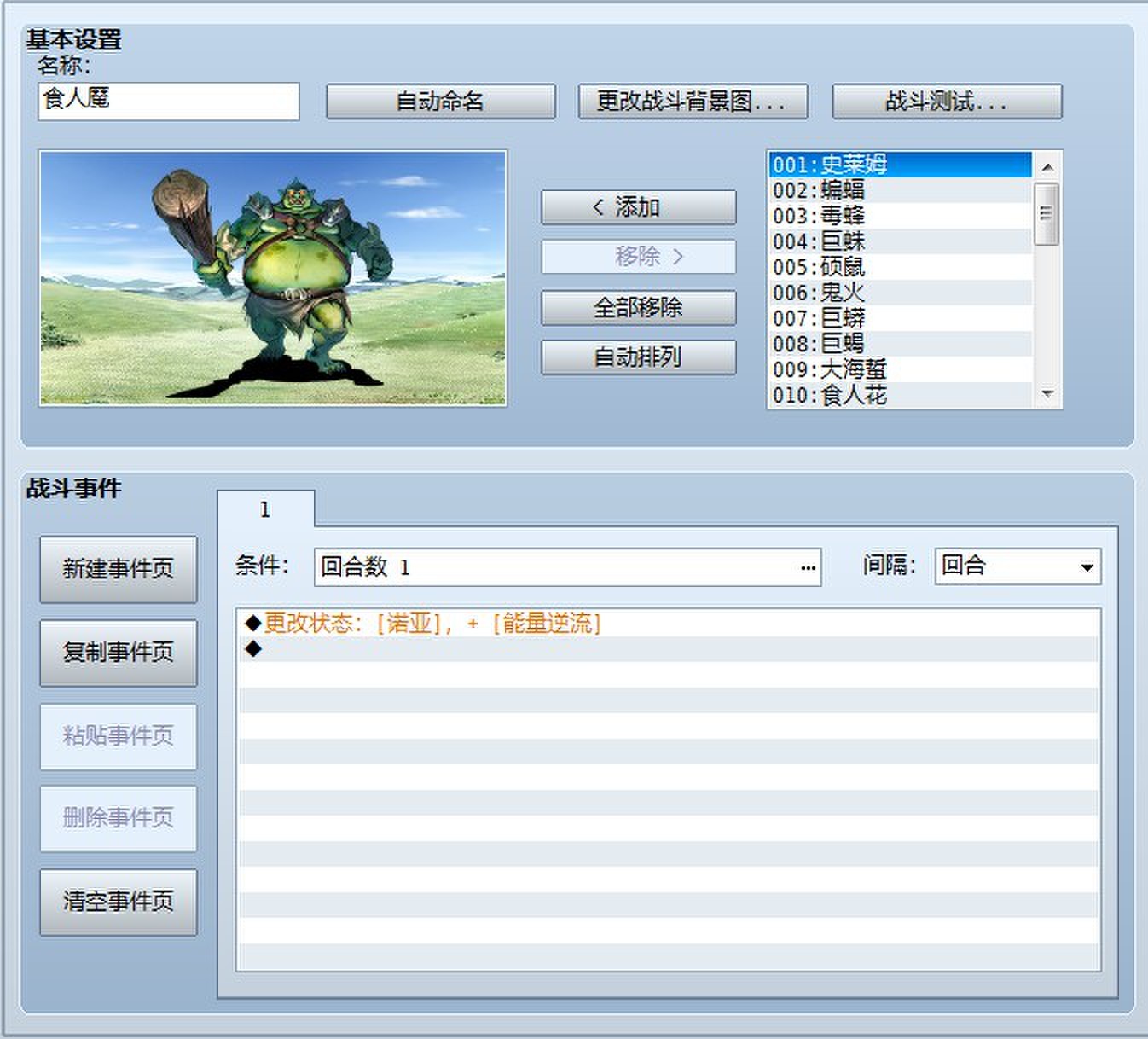Click the 复制事件页 button
The height and width of the screenshot is (1039, 1148).
pos(119,653)
